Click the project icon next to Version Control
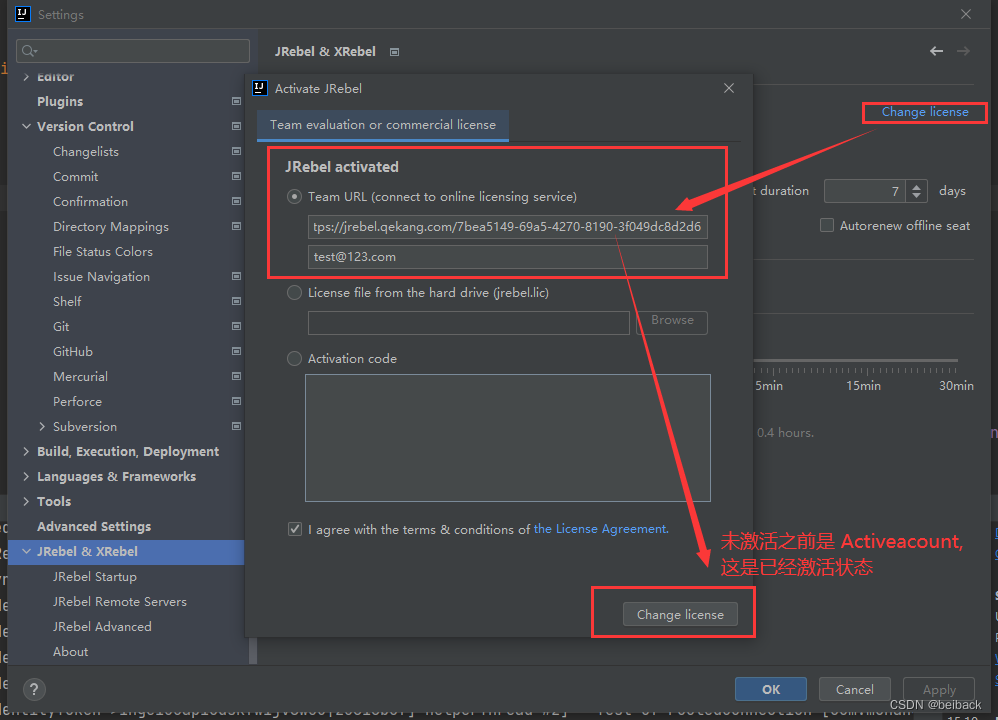The image size is (998, 720). (236, 126)
